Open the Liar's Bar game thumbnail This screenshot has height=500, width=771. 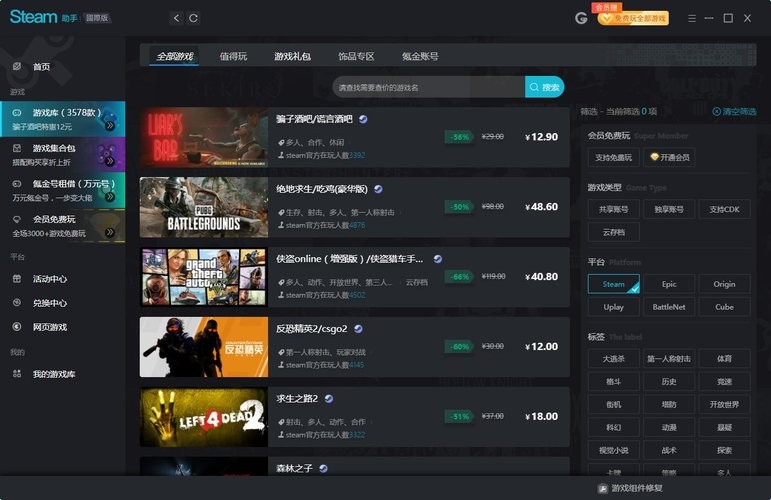[204, 137]
